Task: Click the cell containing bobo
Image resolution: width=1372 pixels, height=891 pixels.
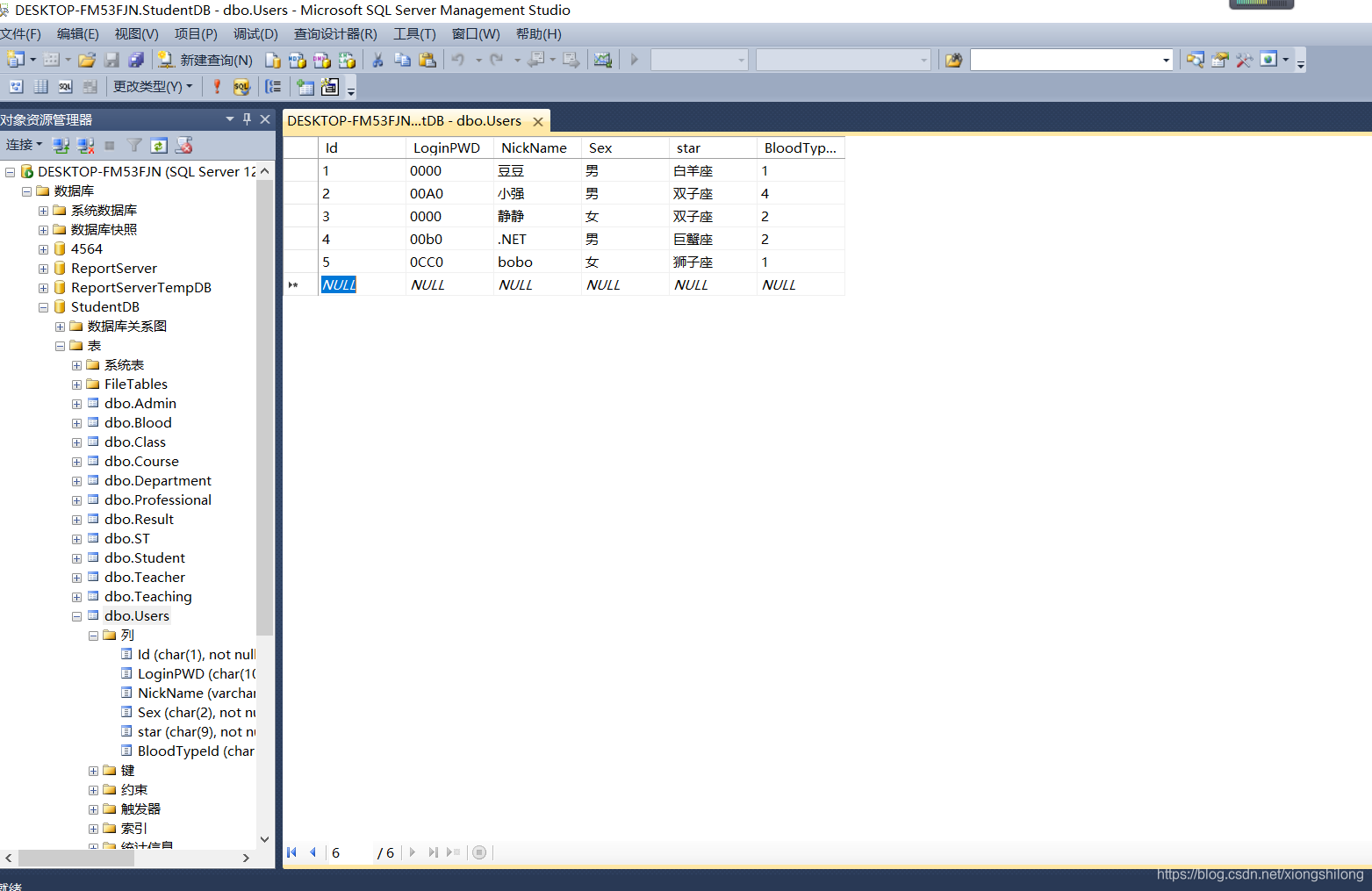Action: click(537, 262)
